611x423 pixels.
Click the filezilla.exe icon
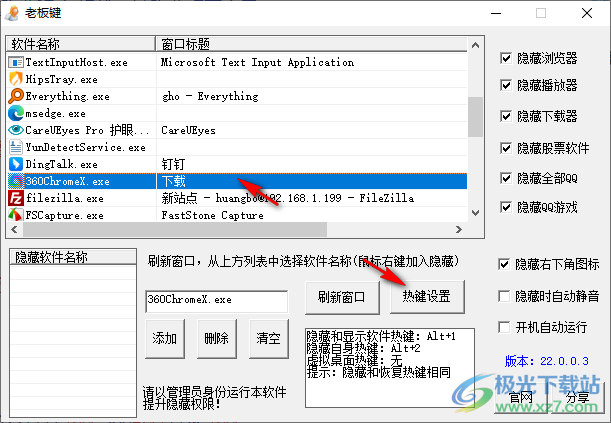16,198
